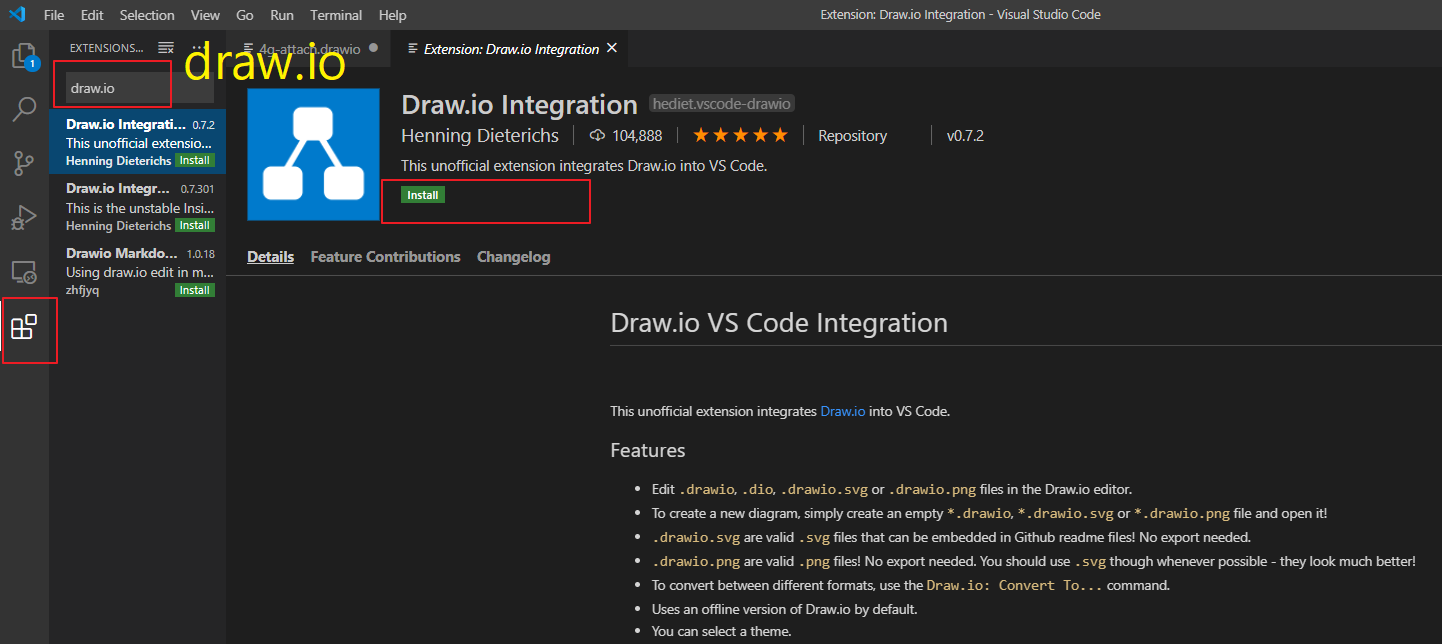Click the v0.7.2 version label
The height and width of the screenshot is (644, 1442).
click(x=965, y=135)
